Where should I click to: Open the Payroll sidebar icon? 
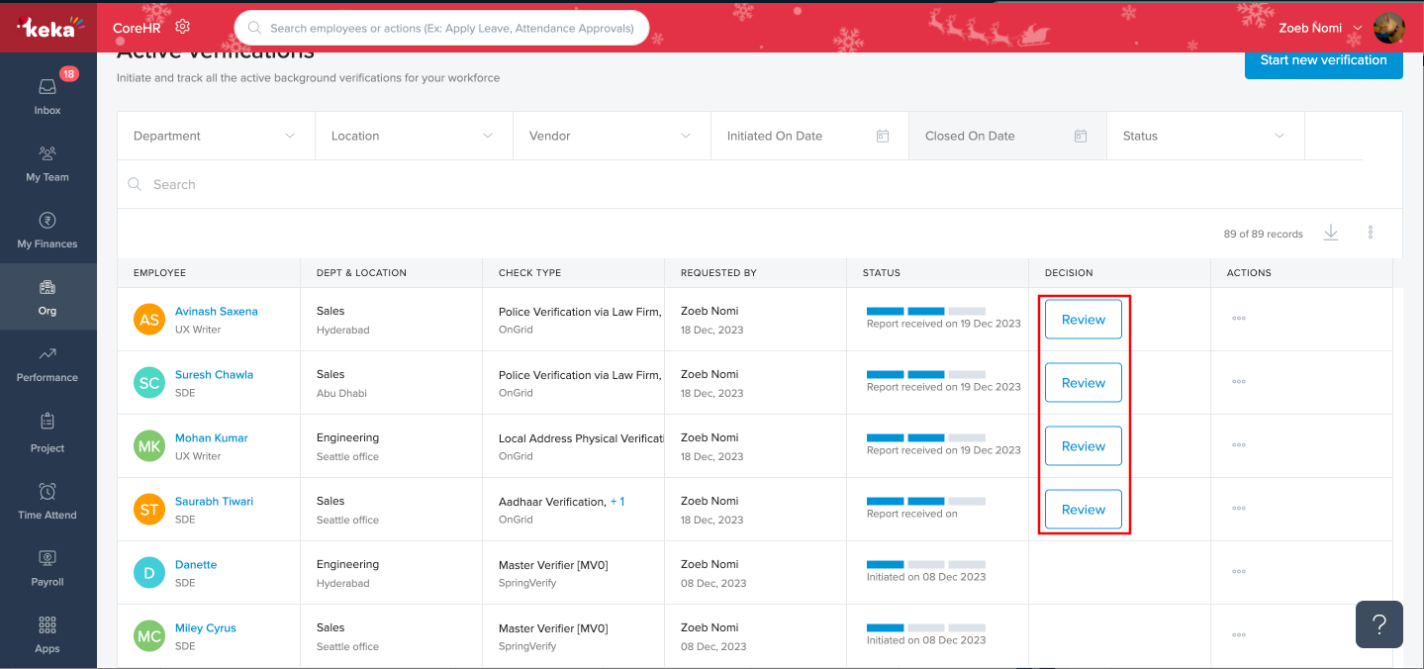(x=47, y=559)
